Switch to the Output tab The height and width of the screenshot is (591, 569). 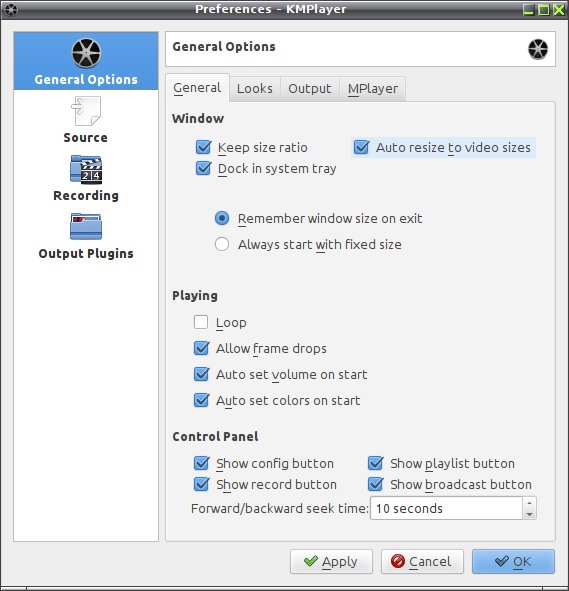point(310,89)
